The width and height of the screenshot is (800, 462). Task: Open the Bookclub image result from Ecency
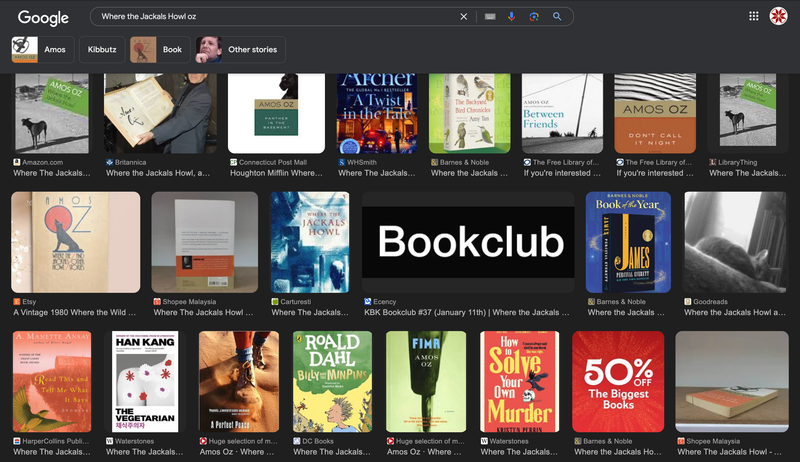(468, 242)
